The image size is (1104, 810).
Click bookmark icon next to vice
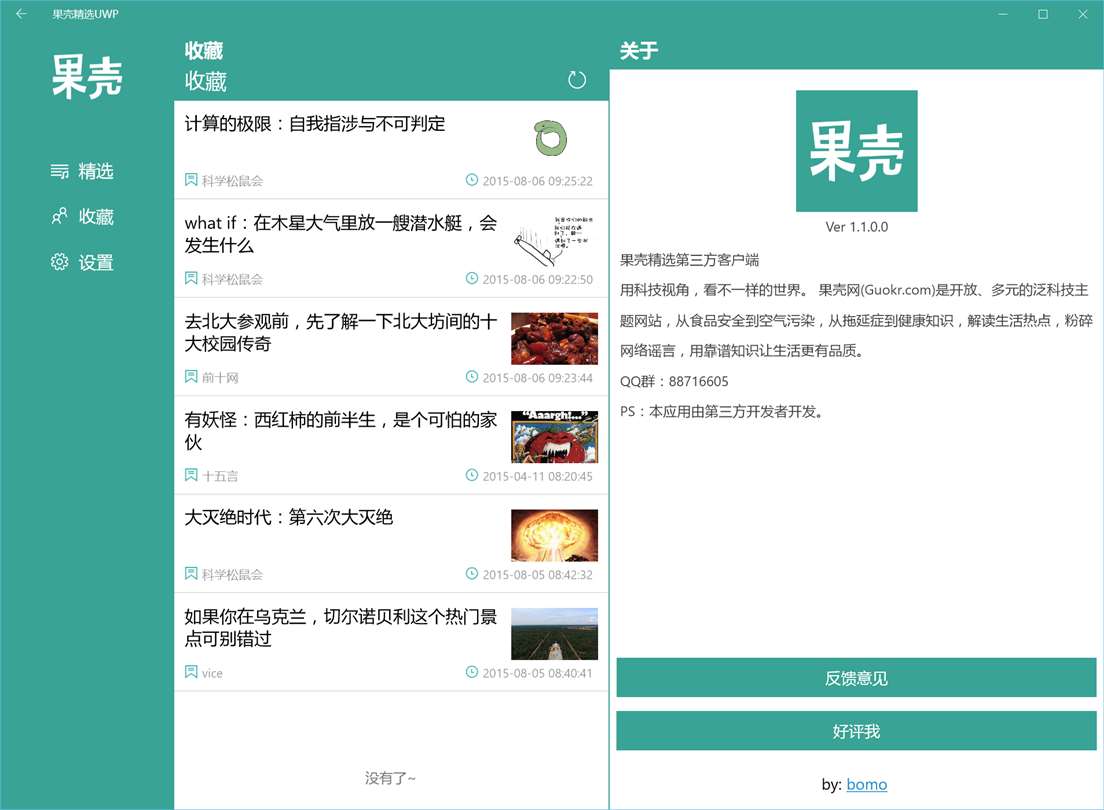click(x=191, y=672)
